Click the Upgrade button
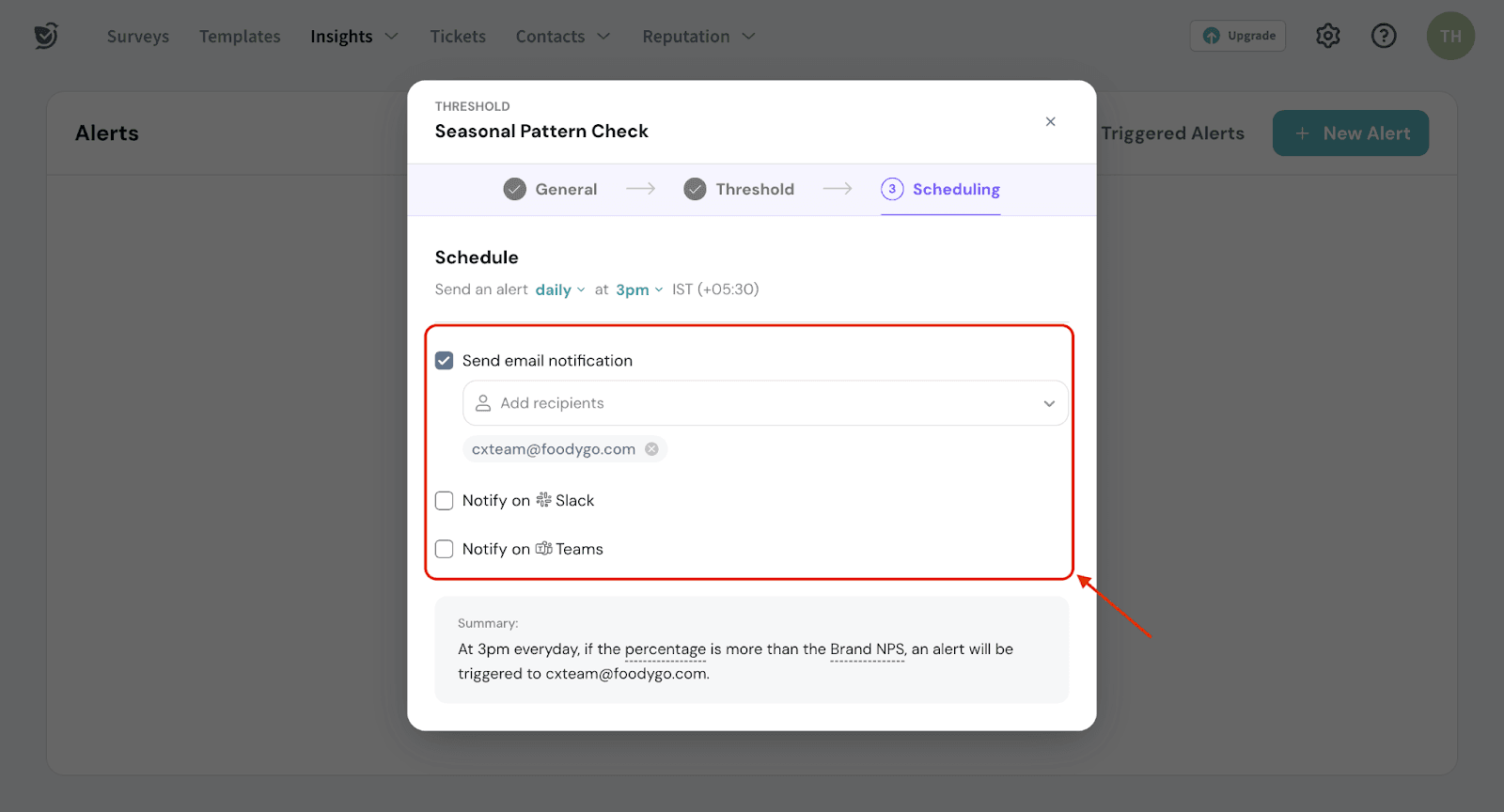The height and width of the screenshot is (812, 1504). (x=1238, y=36)
